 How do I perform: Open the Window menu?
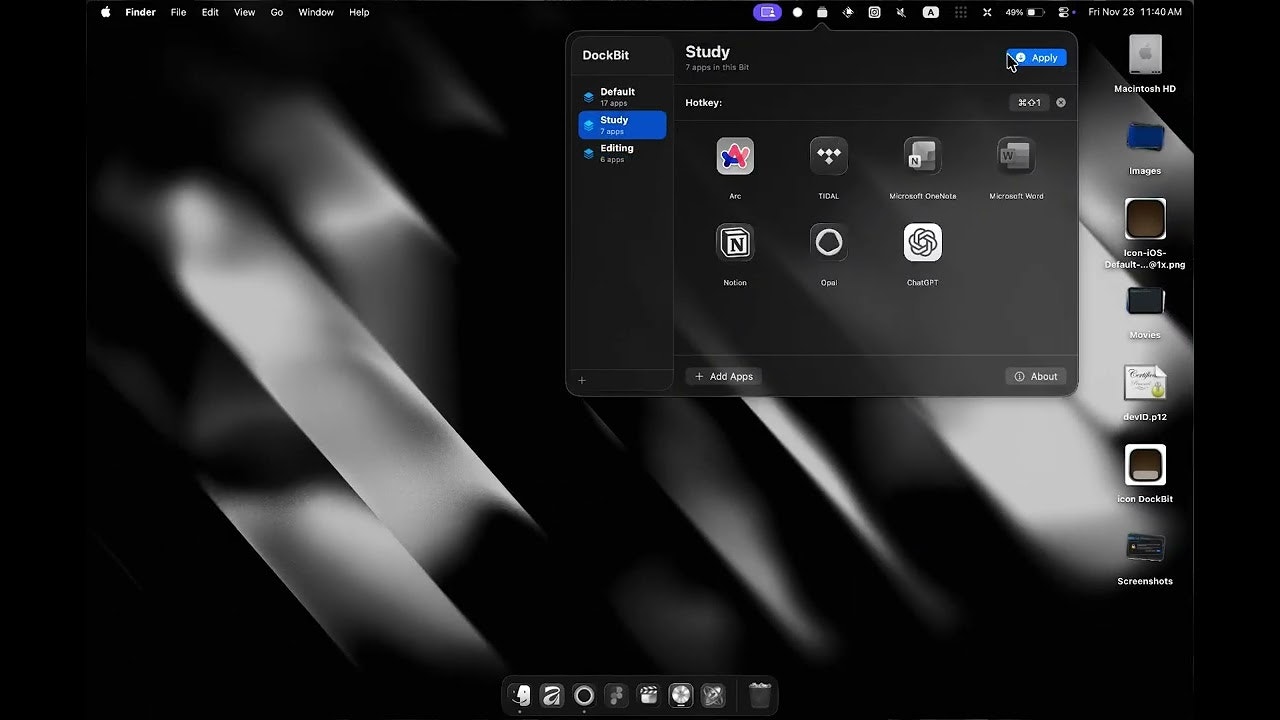coord(316,12)
